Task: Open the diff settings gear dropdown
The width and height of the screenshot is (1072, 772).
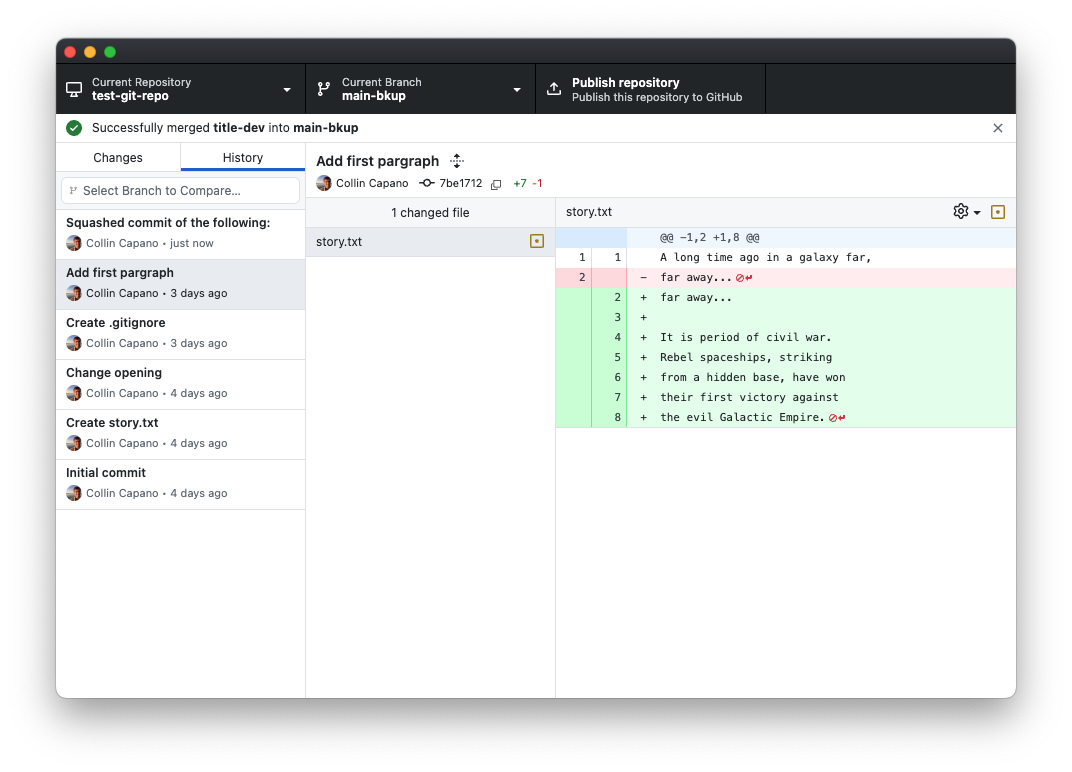Action: click(x=967, y=212)
